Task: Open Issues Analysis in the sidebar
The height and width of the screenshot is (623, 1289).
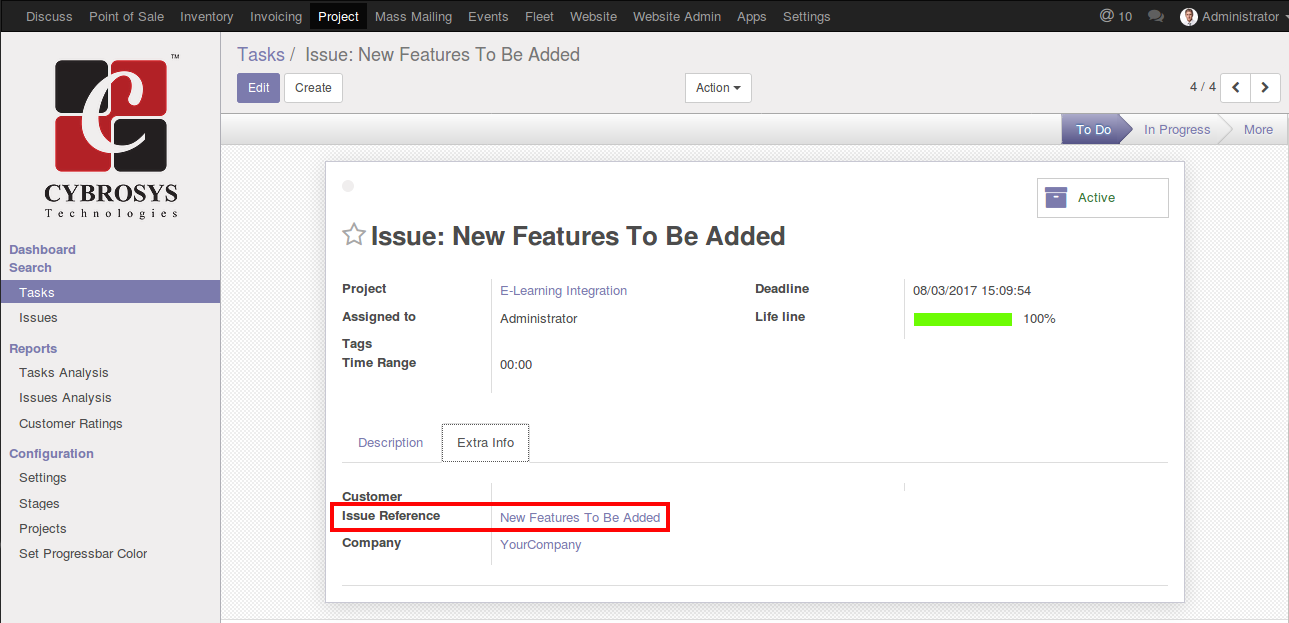Action: pos(65,398)
